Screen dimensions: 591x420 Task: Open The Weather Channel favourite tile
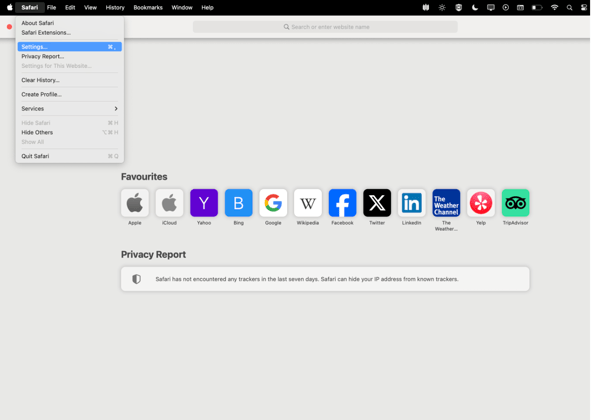click(446, 203)
